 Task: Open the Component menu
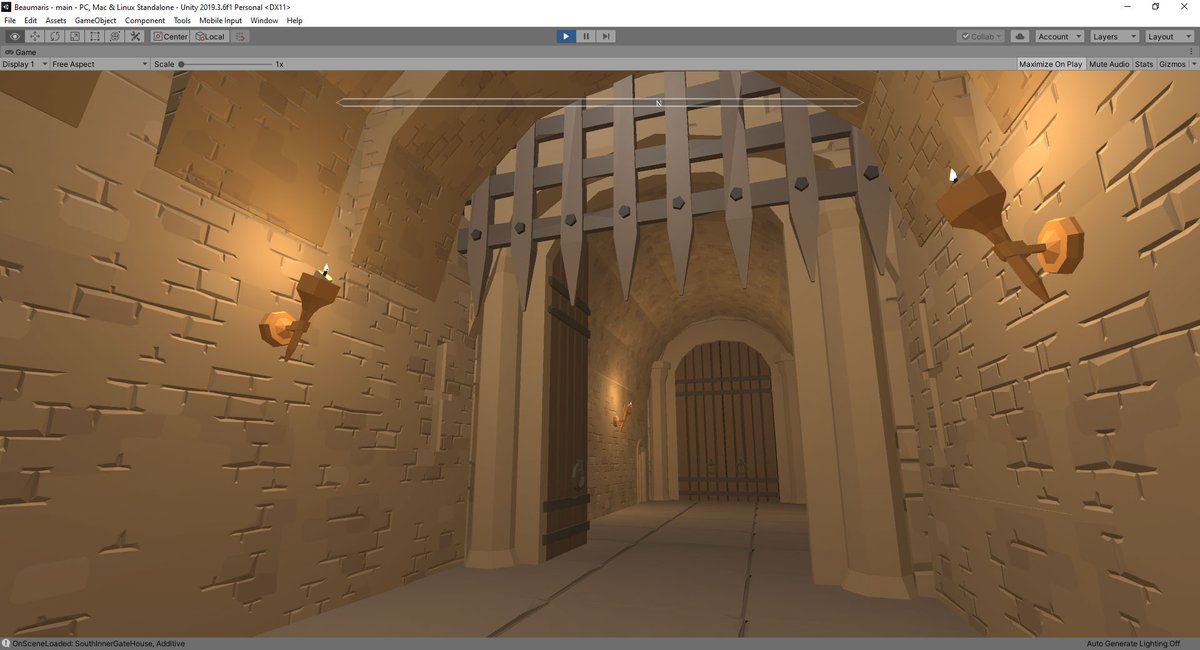point(145,20)
